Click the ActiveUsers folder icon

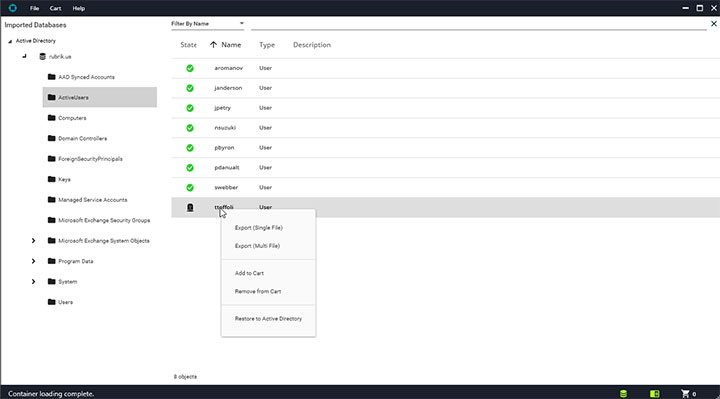[51, 97]
